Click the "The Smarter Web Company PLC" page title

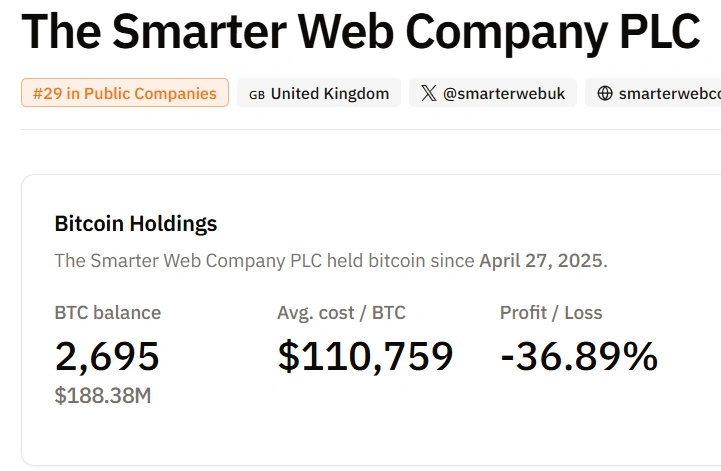360,33
